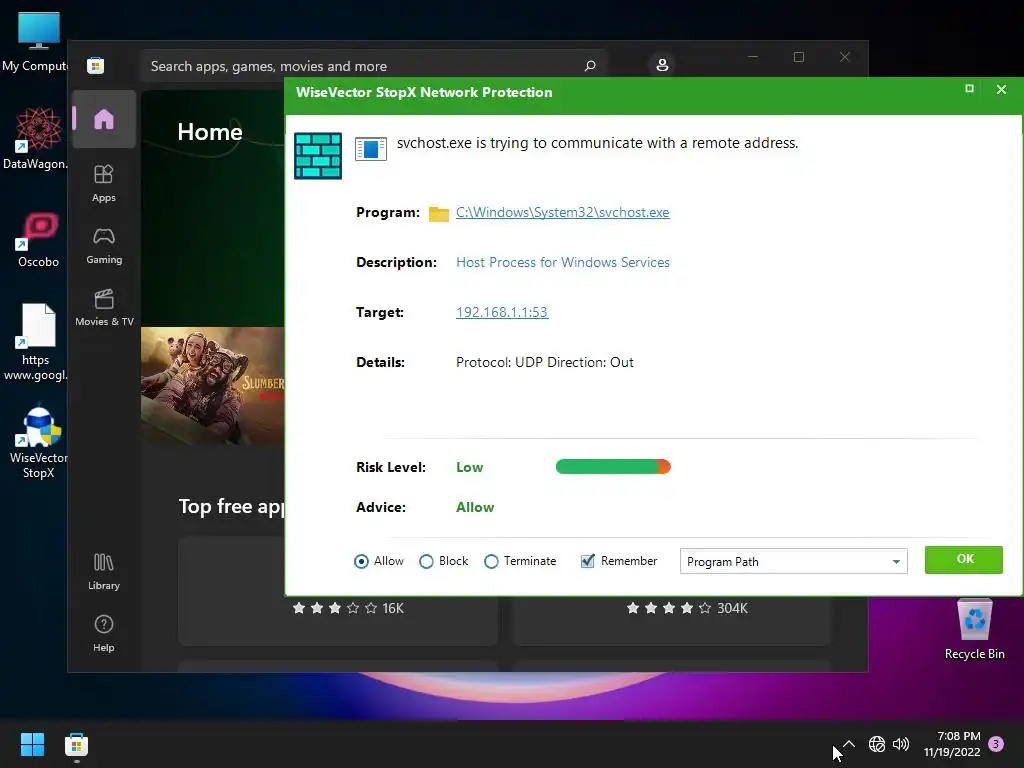Open the Slumberland featured movie thumbnail
Screen dimensions: 1024x768
pos(213,385)
